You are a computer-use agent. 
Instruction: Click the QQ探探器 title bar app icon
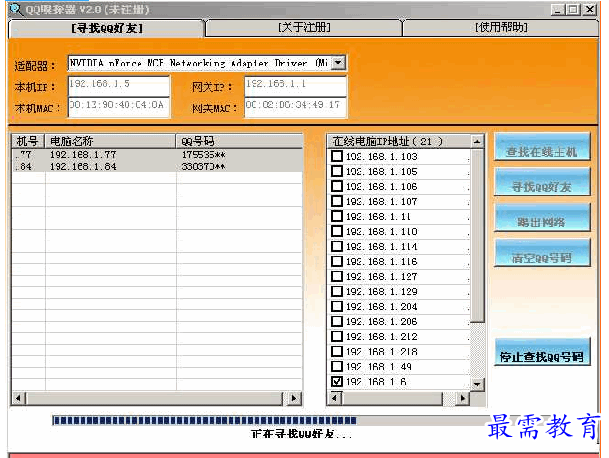15,9
